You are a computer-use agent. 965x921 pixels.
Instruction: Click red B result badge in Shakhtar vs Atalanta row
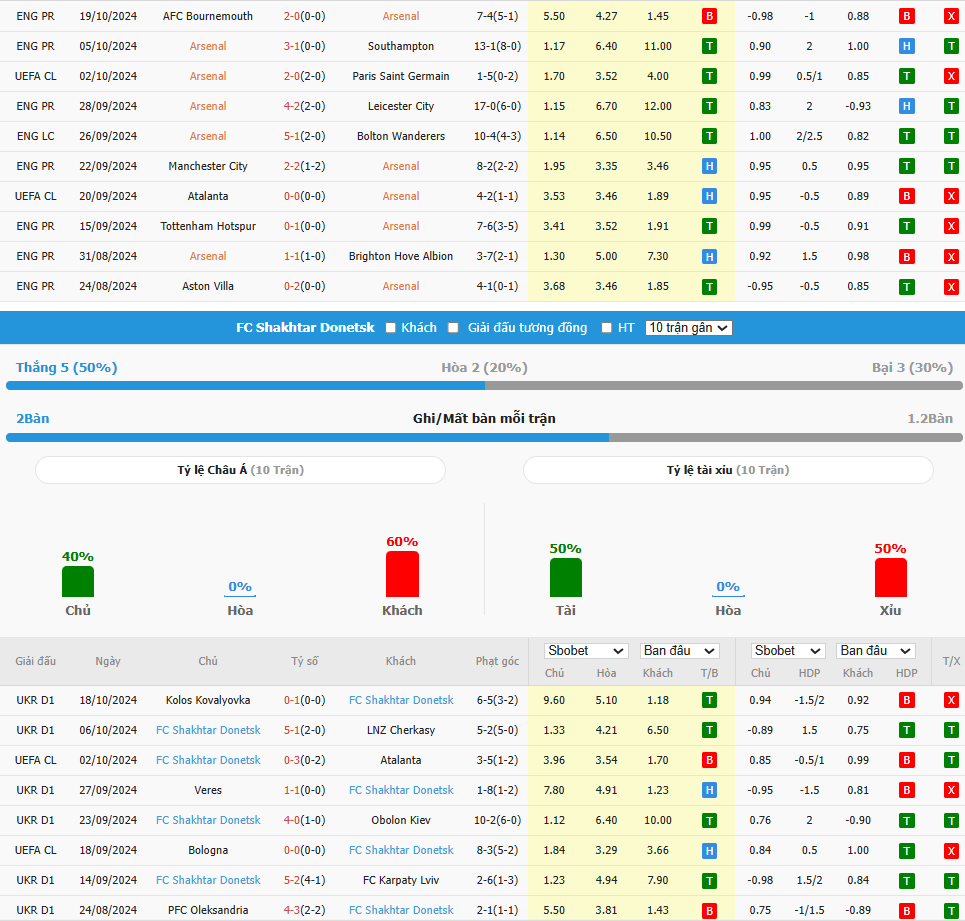click(710, 760)
